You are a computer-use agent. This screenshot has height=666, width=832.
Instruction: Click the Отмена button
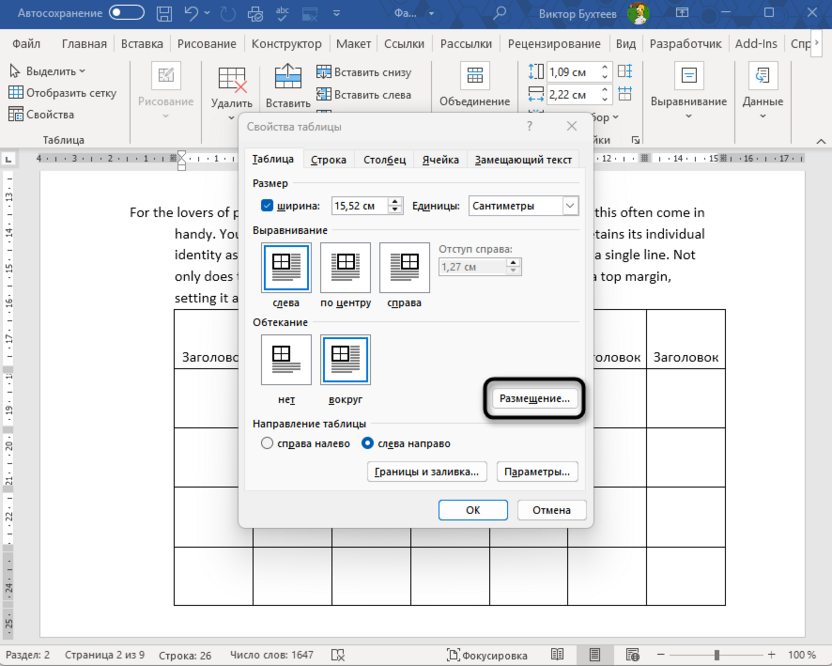click(x=551, y=509)
